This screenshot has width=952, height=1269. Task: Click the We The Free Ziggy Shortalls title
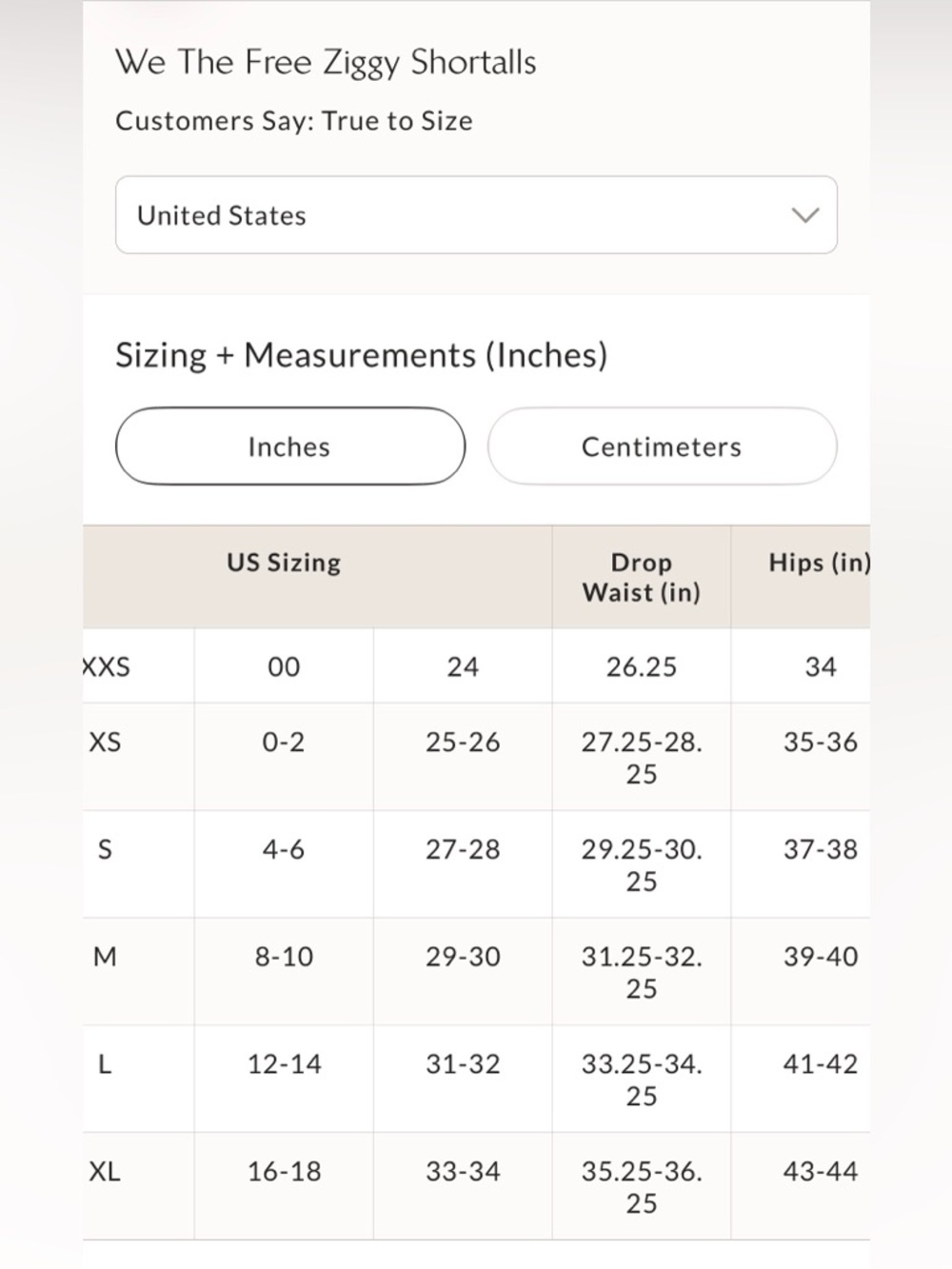[x=326, y=63]
